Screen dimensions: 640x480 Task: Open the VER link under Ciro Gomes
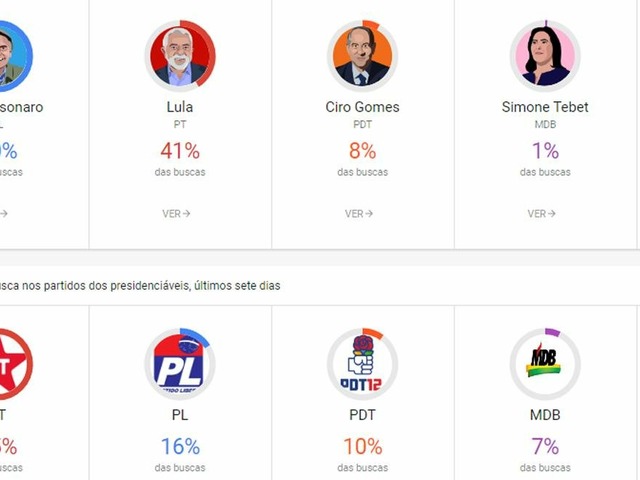coord(359,213)
